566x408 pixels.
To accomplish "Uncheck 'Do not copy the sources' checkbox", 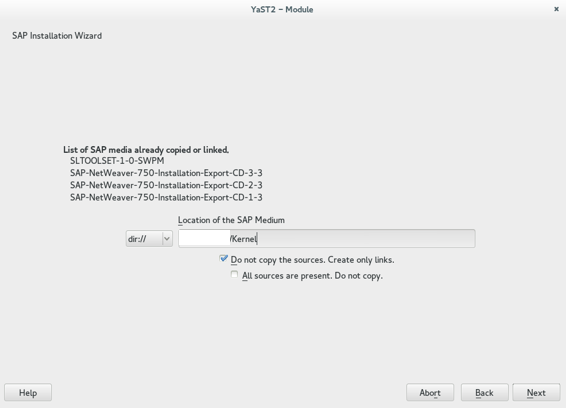I will coord(223,259).
